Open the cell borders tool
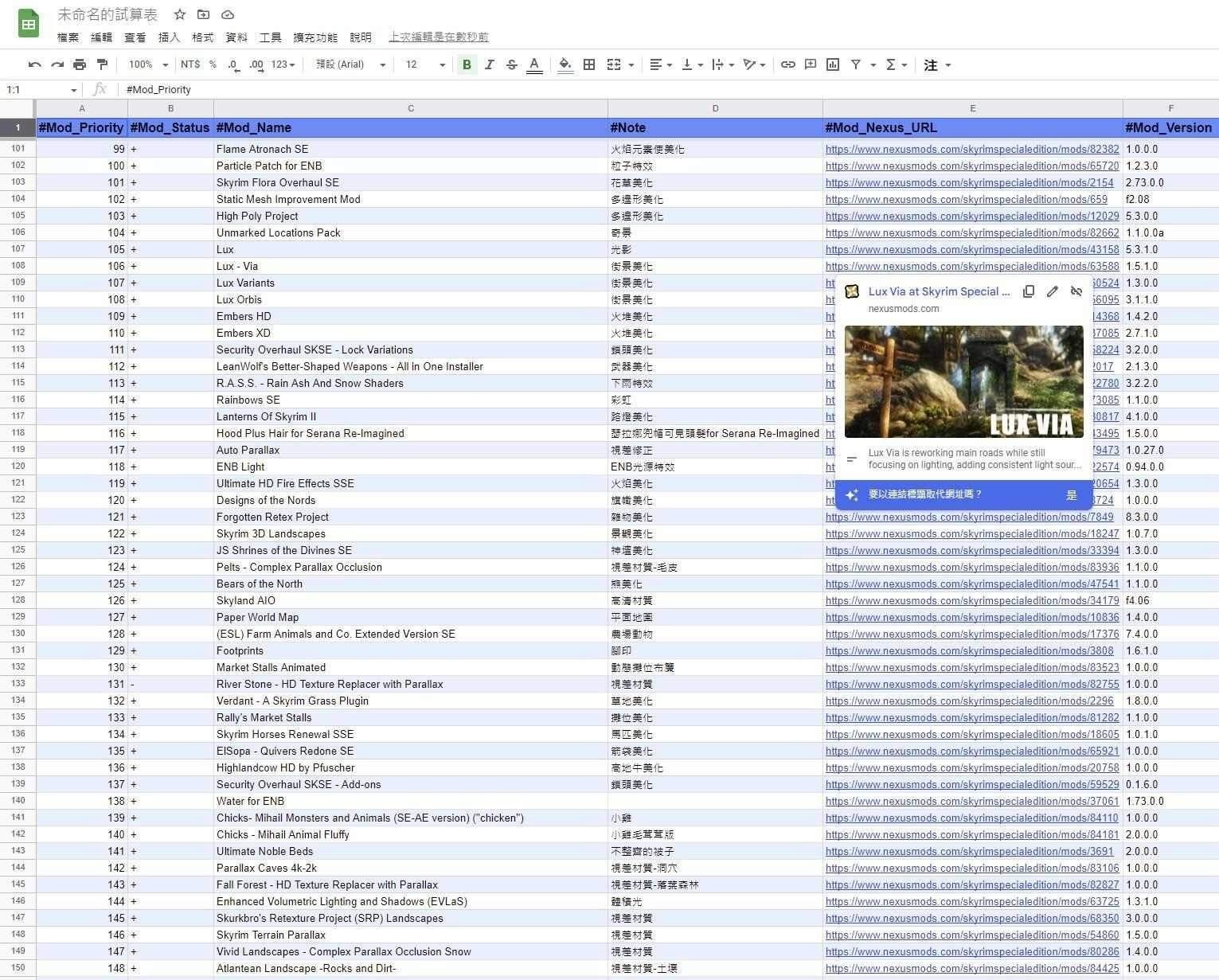Image resolution: width=1219 pixels, height=980 pixels. [x=589, y=64]
